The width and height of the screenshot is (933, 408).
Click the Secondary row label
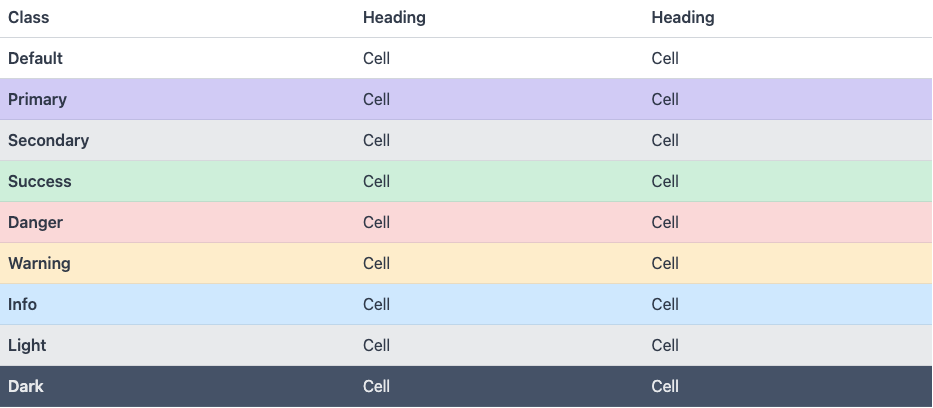[x=48, y=140]
